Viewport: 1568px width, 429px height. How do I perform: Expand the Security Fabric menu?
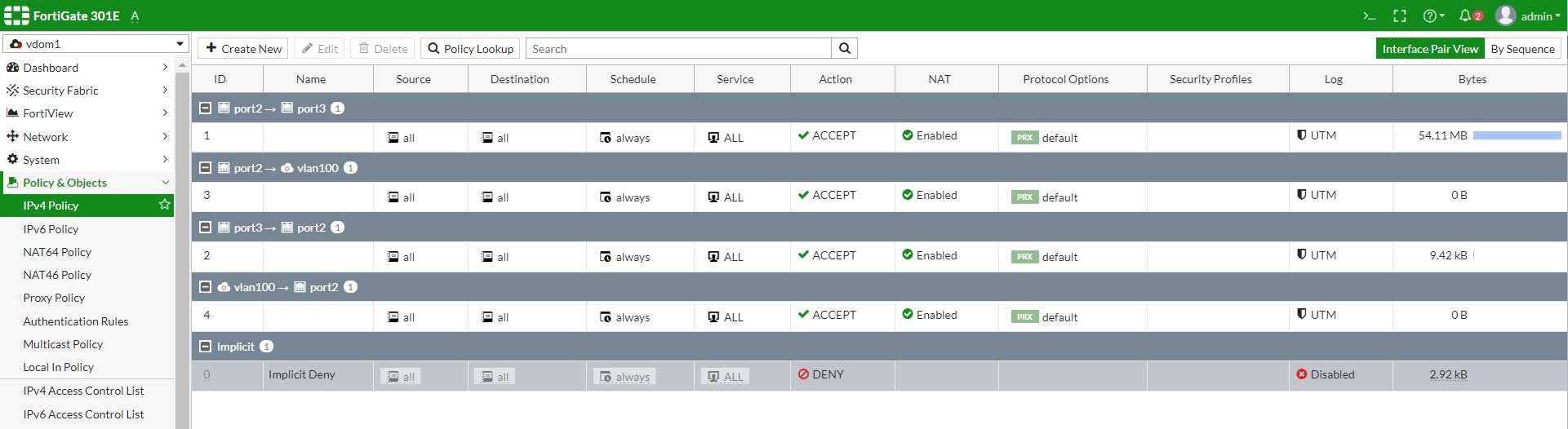(x=87, y=91)
